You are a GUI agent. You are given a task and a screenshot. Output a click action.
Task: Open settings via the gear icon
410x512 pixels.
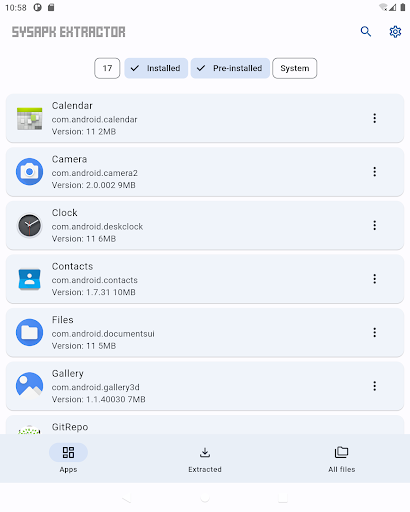(x=395, y=32)
